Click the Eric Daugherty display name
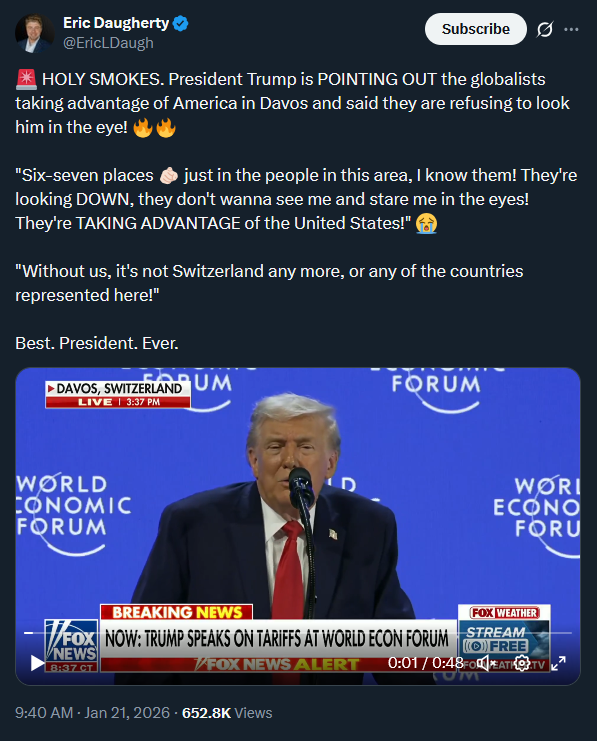 (x=116, y=23)
